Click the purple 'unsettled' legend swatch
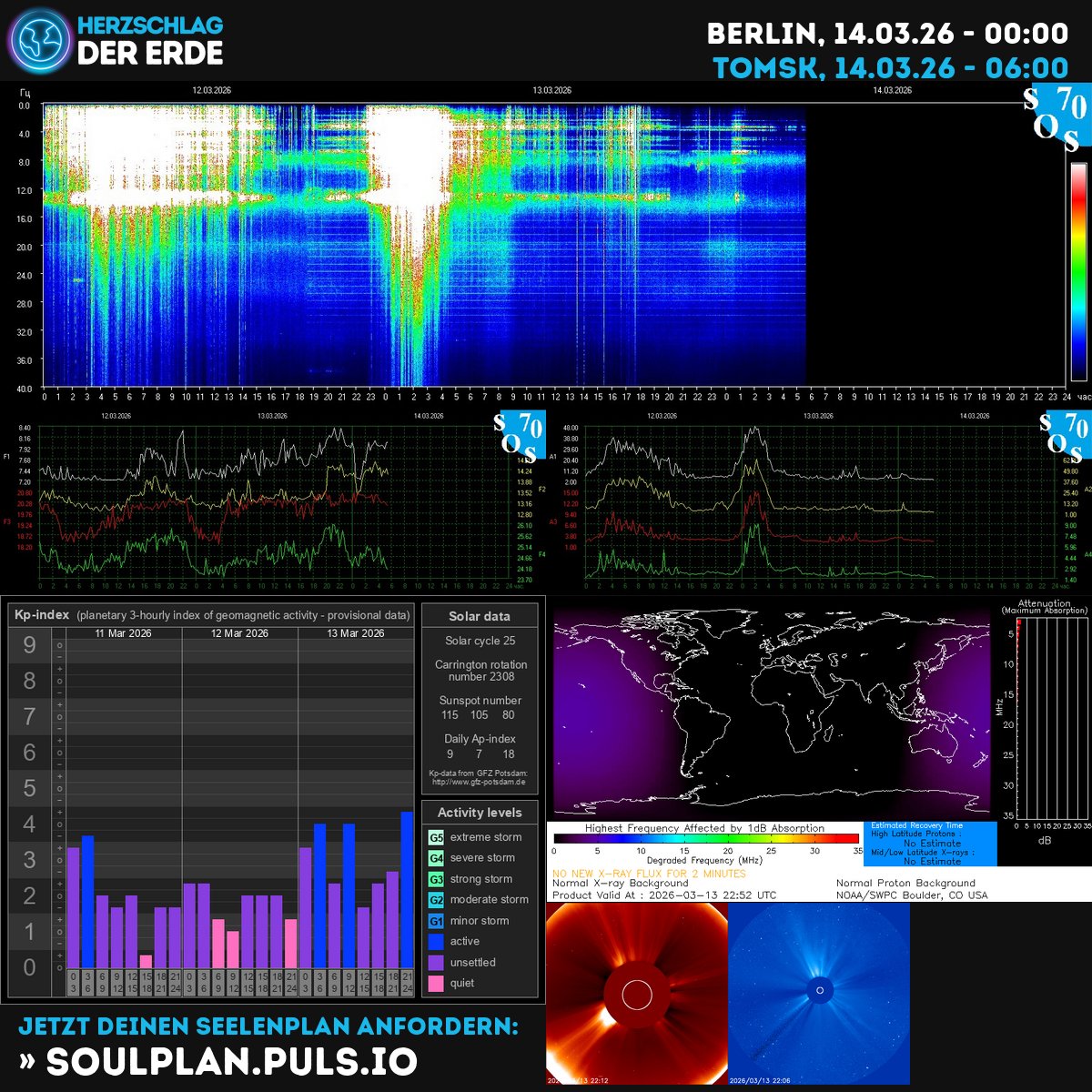This screenshot has width=1092, height=1092. [x=436, y=963]
